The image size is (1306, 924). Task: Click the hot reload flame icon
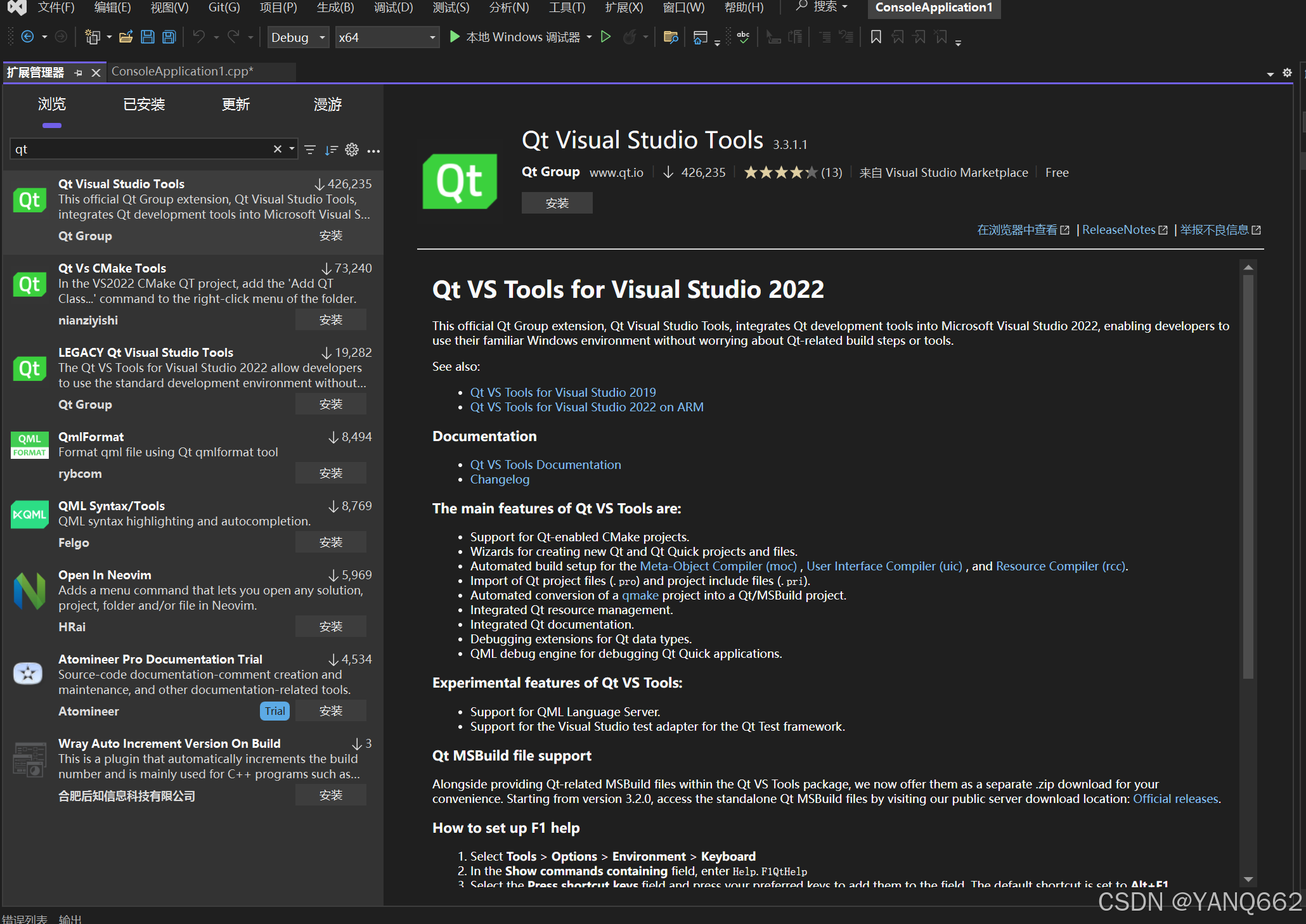point(630,37)
